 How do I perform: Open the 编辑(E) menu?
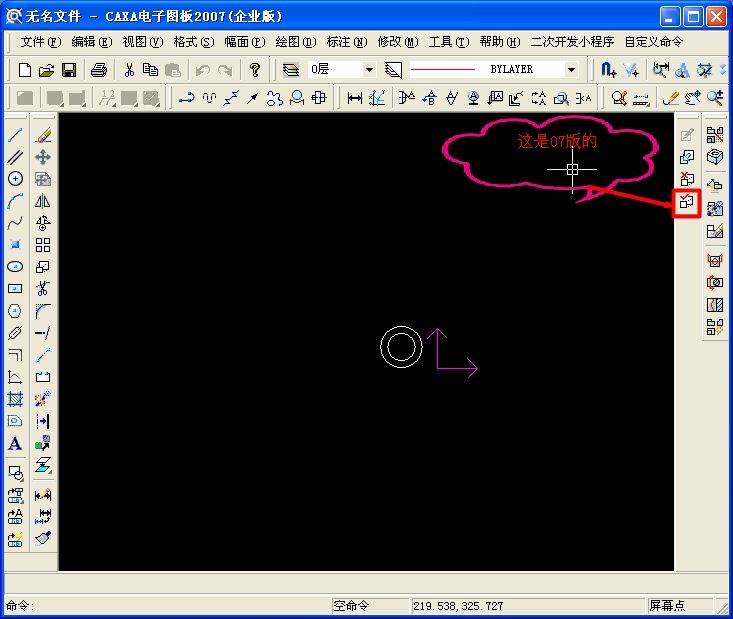tap(92, 42)
